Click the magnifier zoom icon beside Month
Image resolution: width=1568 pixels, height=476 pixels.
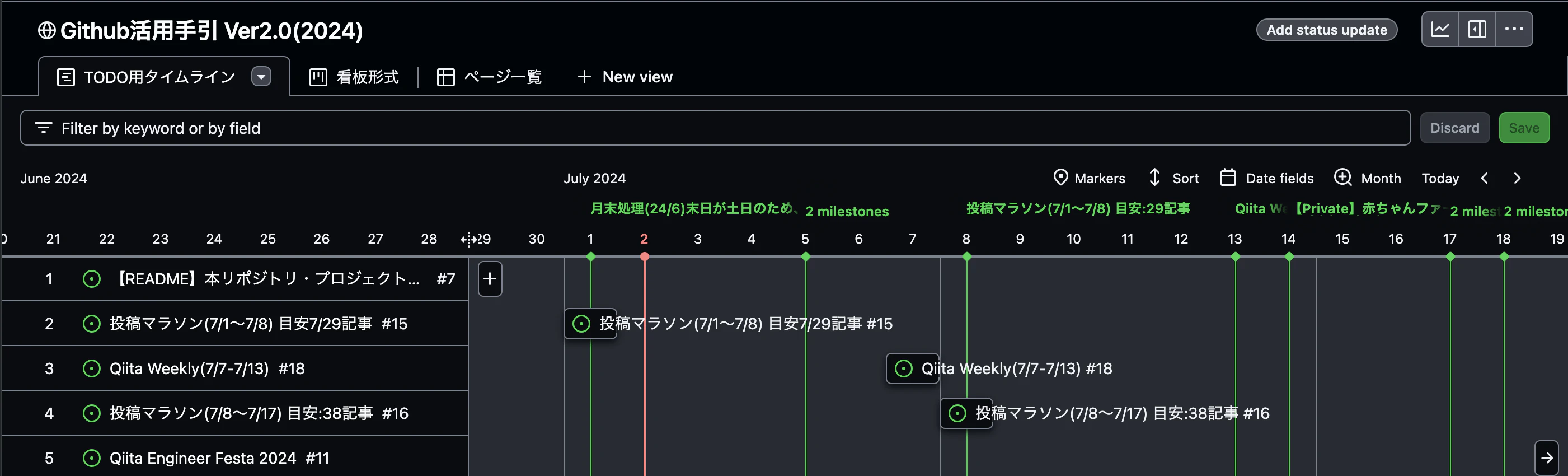coord(1342,178)
